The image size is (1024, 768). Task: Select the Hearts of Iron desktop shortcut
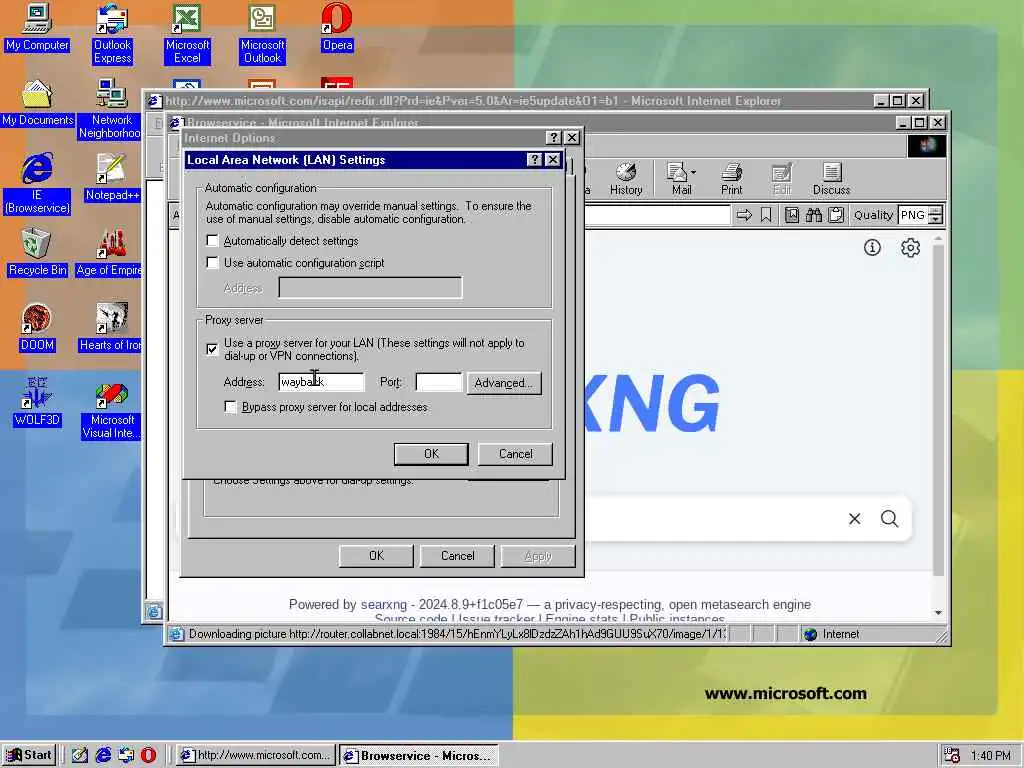[110, 328]
